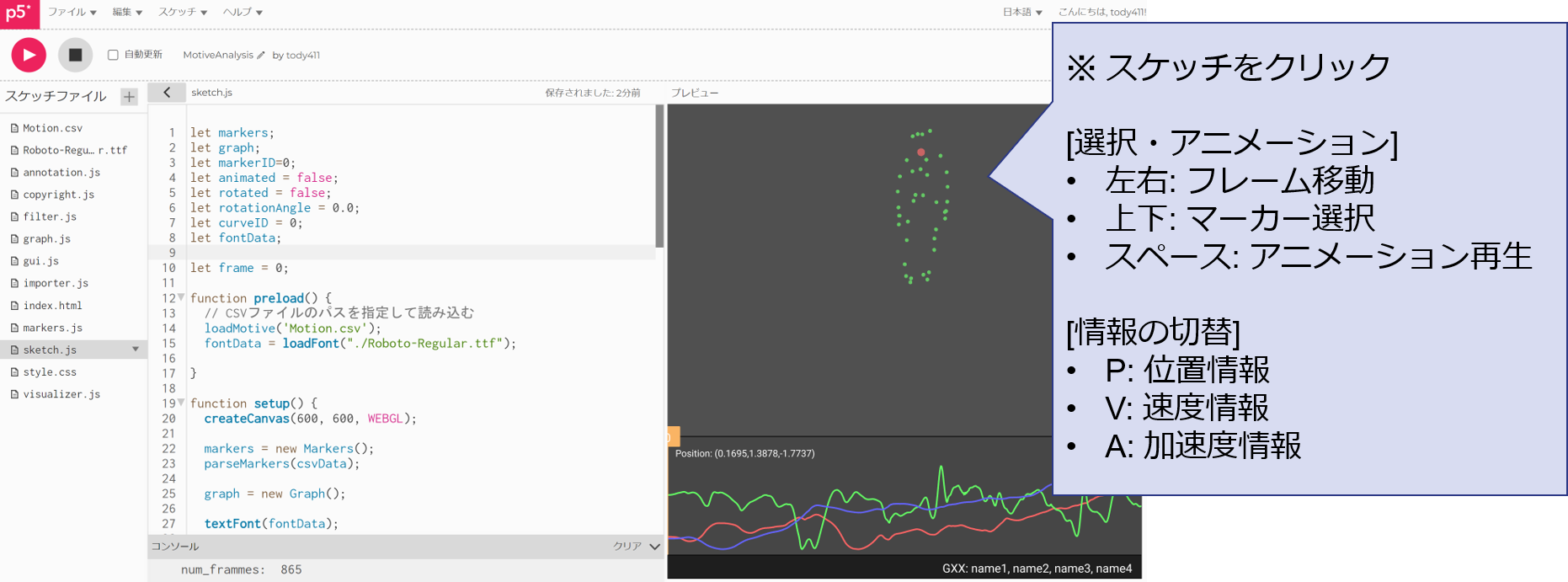Fold the setup function at line 19
1568x582 pixels.
[181, 403]
